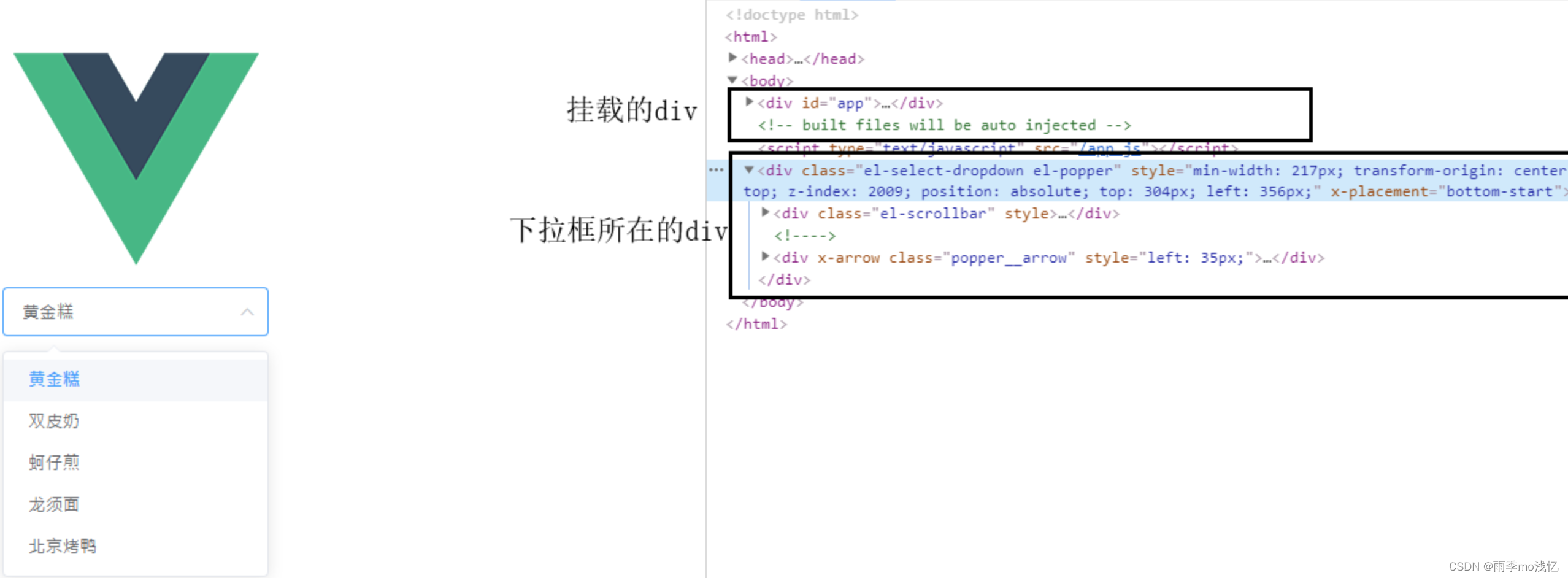The image size is (1568, 578).
Task: Expand the el-scrollbar div node
Action: (x=765, y=212)
